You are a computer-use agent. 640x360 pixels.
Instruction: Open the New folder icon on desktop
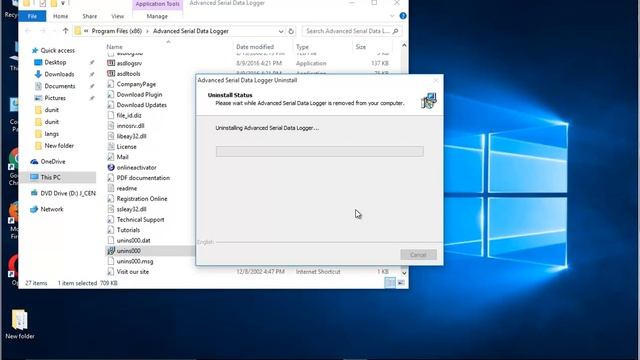[20, 324]
